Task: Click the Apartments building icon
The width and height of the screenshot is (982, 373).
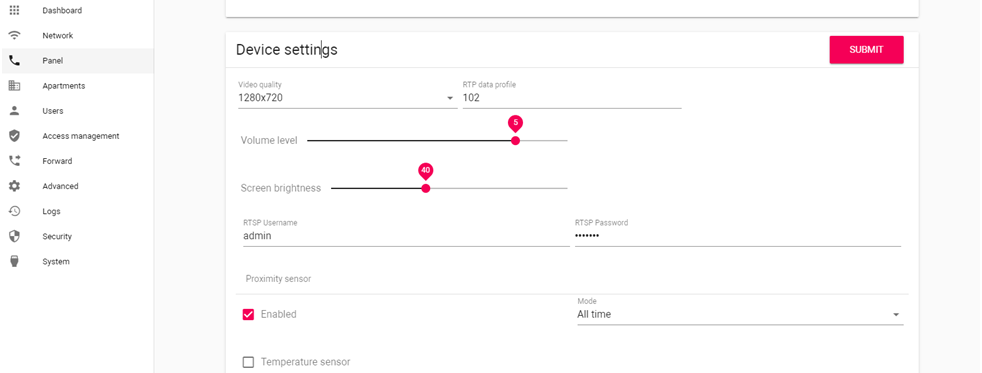Action: coord(14,86)
